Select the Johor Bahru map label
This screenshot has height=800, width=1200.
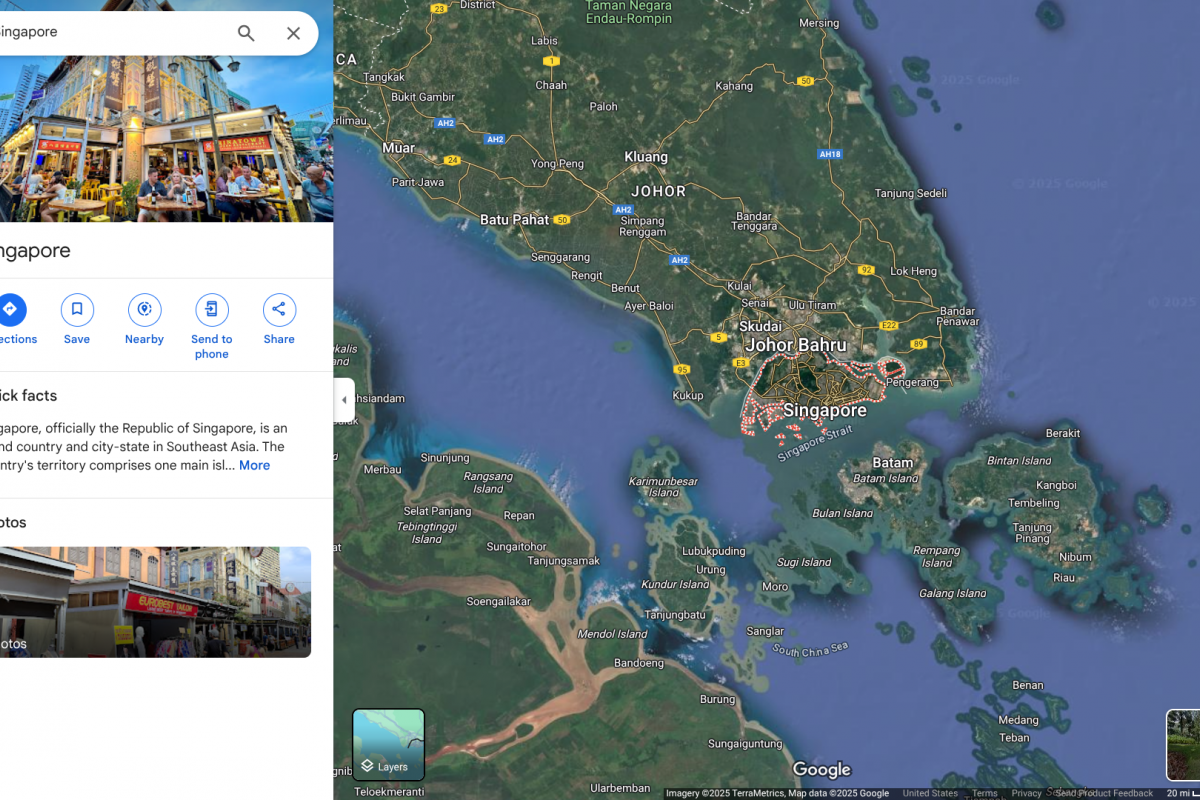coord(796,345)
